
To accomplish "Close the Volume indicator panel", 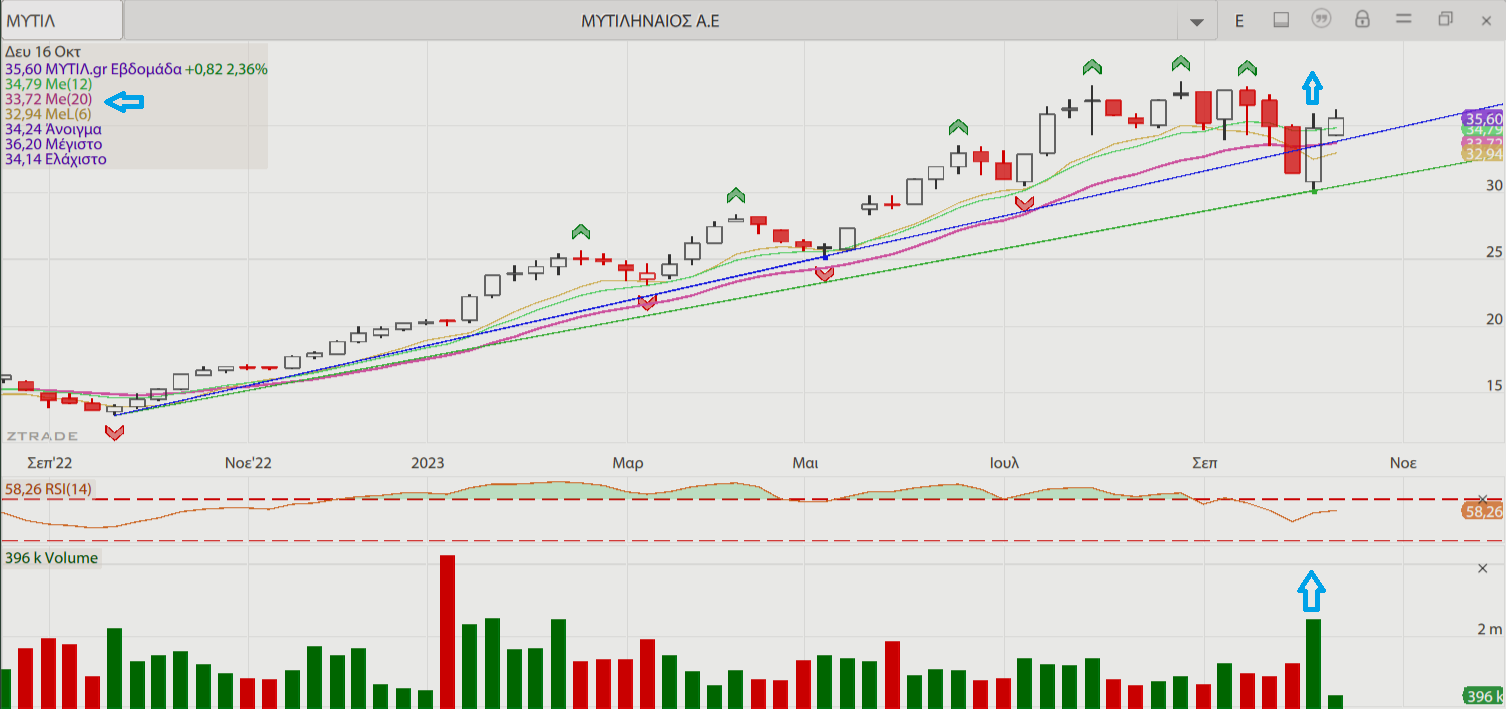I will 1483,568.
